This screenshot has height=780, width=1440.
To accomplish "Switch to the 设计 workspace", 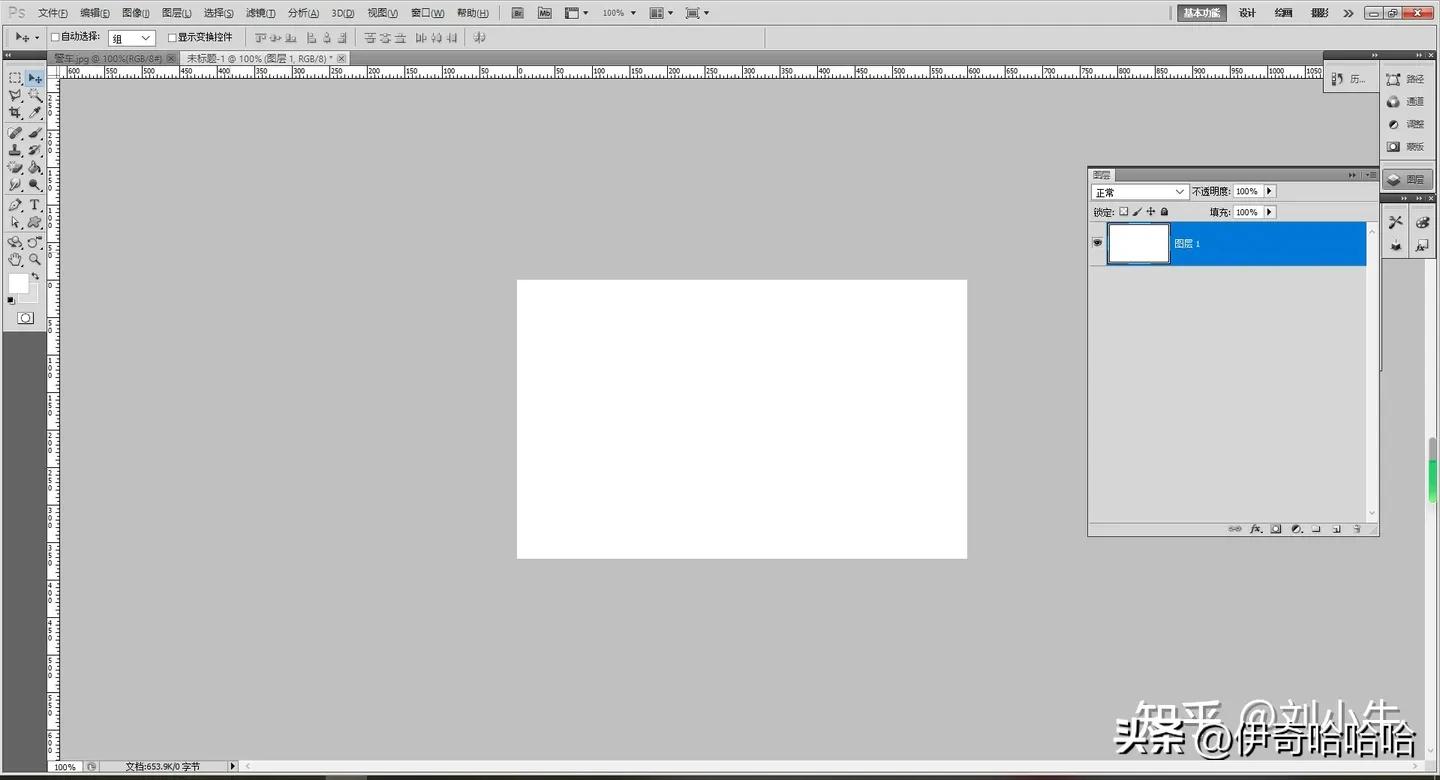I will [x=1247, y=13].
